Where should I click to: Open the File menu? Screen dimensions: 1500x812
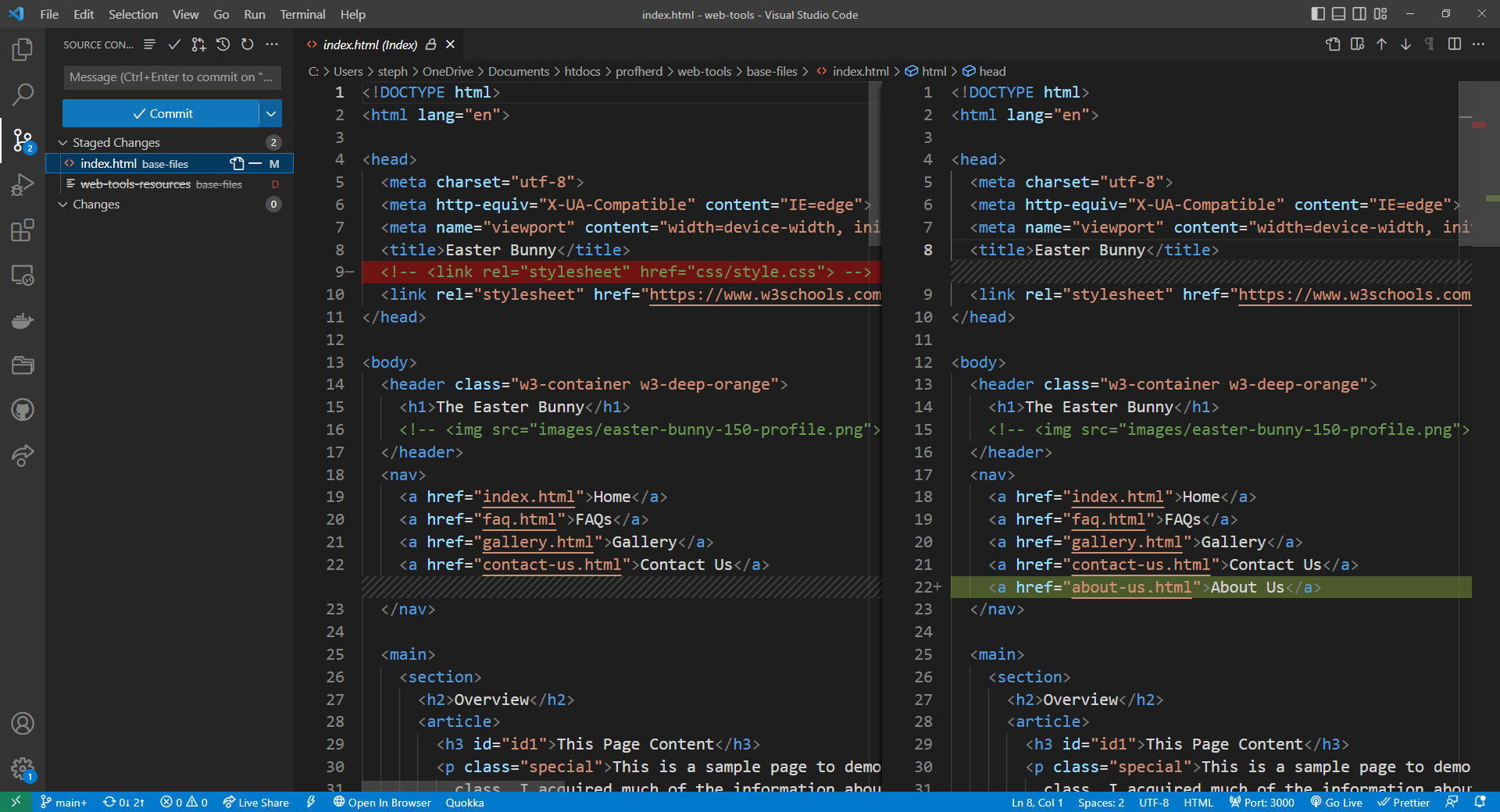pos(49,14)
